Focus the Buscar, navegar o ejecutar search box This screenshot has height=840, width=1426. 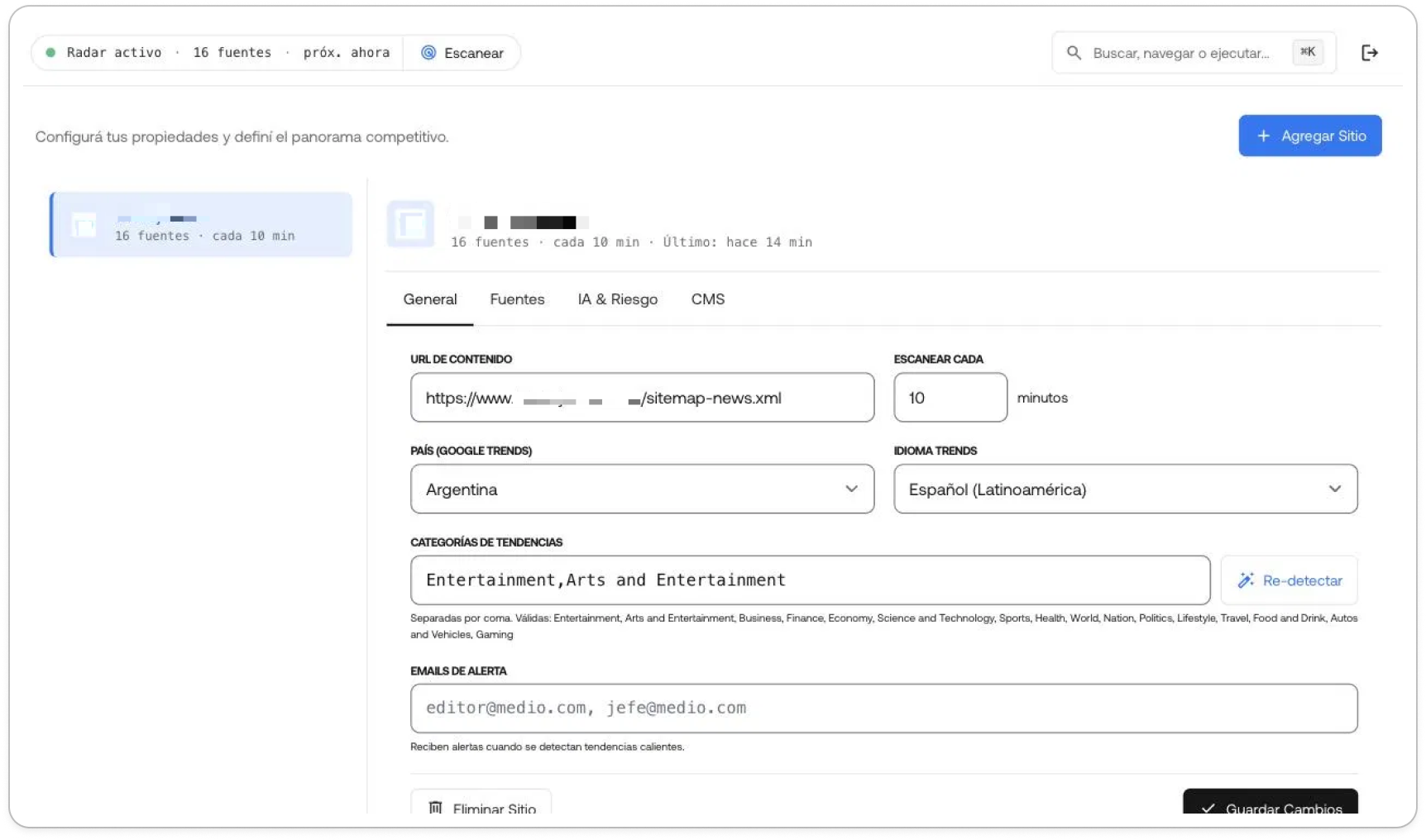[1194, 53]
